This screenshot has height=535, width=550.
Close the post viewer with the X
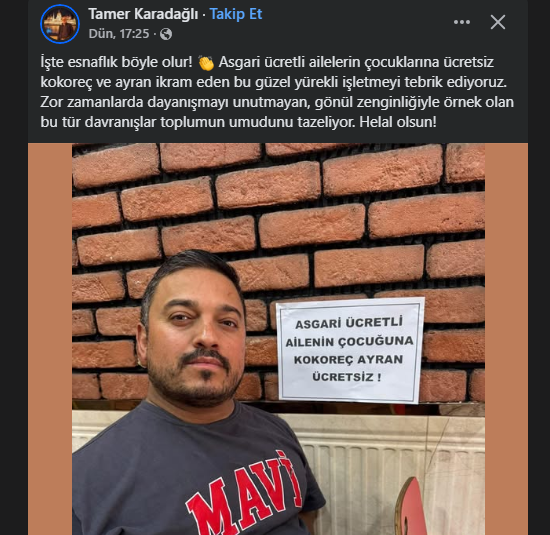pyautogui.click(x=497, y=22)
